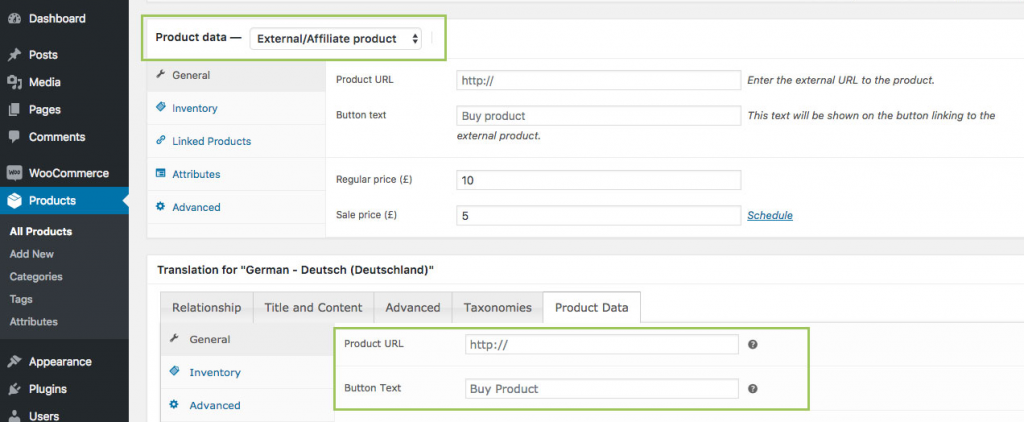The image size is (1024, 422).
Task: Click help icon beside translation Button Text
Action: 752,389
